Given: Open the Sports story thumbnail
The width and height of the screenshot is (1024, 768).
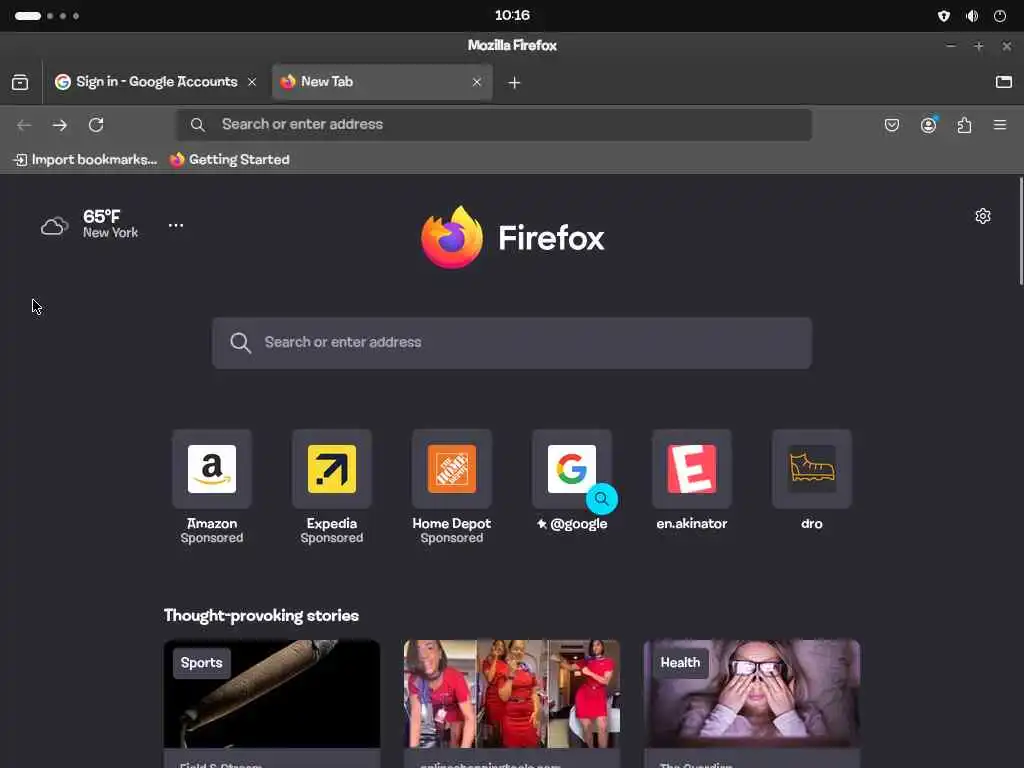Looking at the screenshot, I should pyautogui.click(x=272, y=694).
